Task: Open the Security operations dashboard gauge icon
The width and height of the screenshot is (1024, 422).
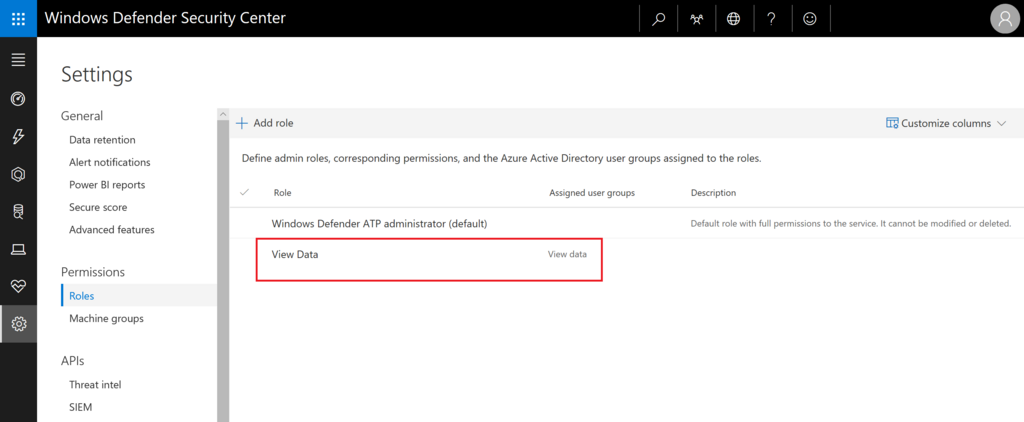Action: (18, 99)
